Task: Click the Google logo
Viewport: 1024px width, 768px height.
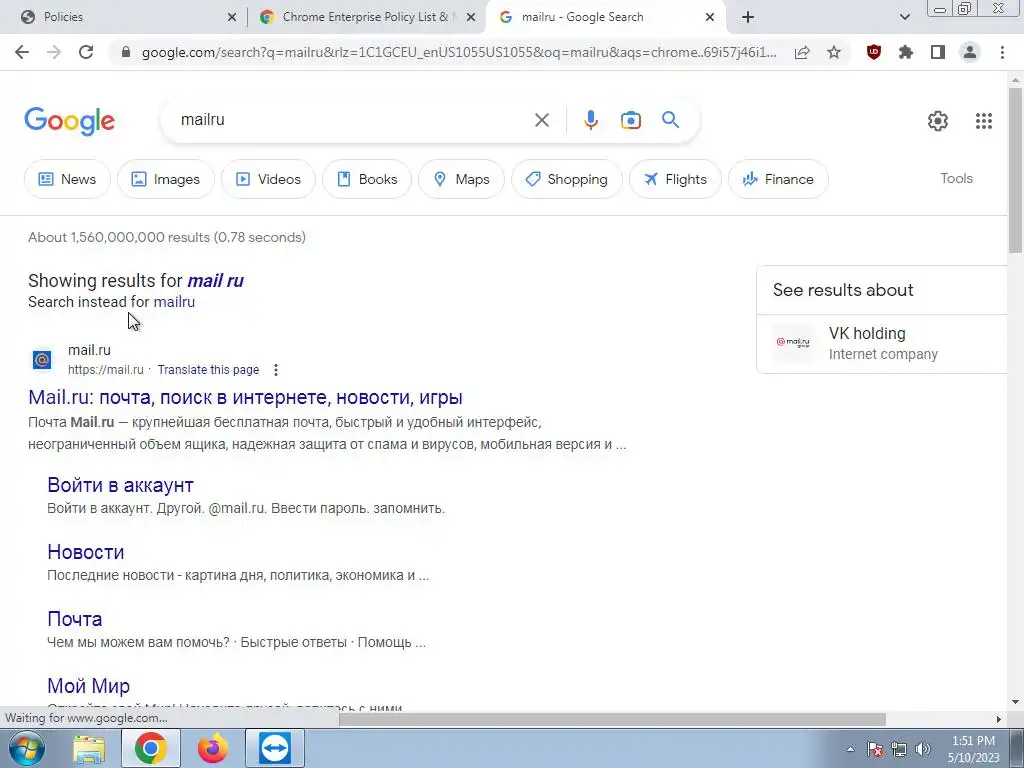Action: tap(70, 121)
